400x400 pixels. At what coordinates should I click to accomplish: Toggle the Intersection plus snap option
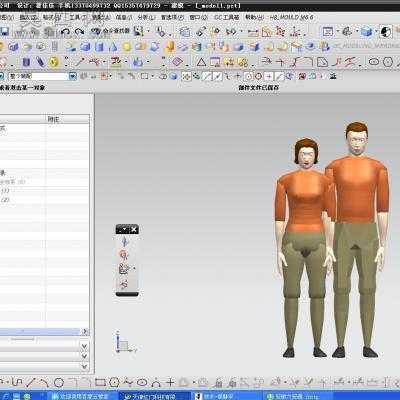tap(238, 76)
